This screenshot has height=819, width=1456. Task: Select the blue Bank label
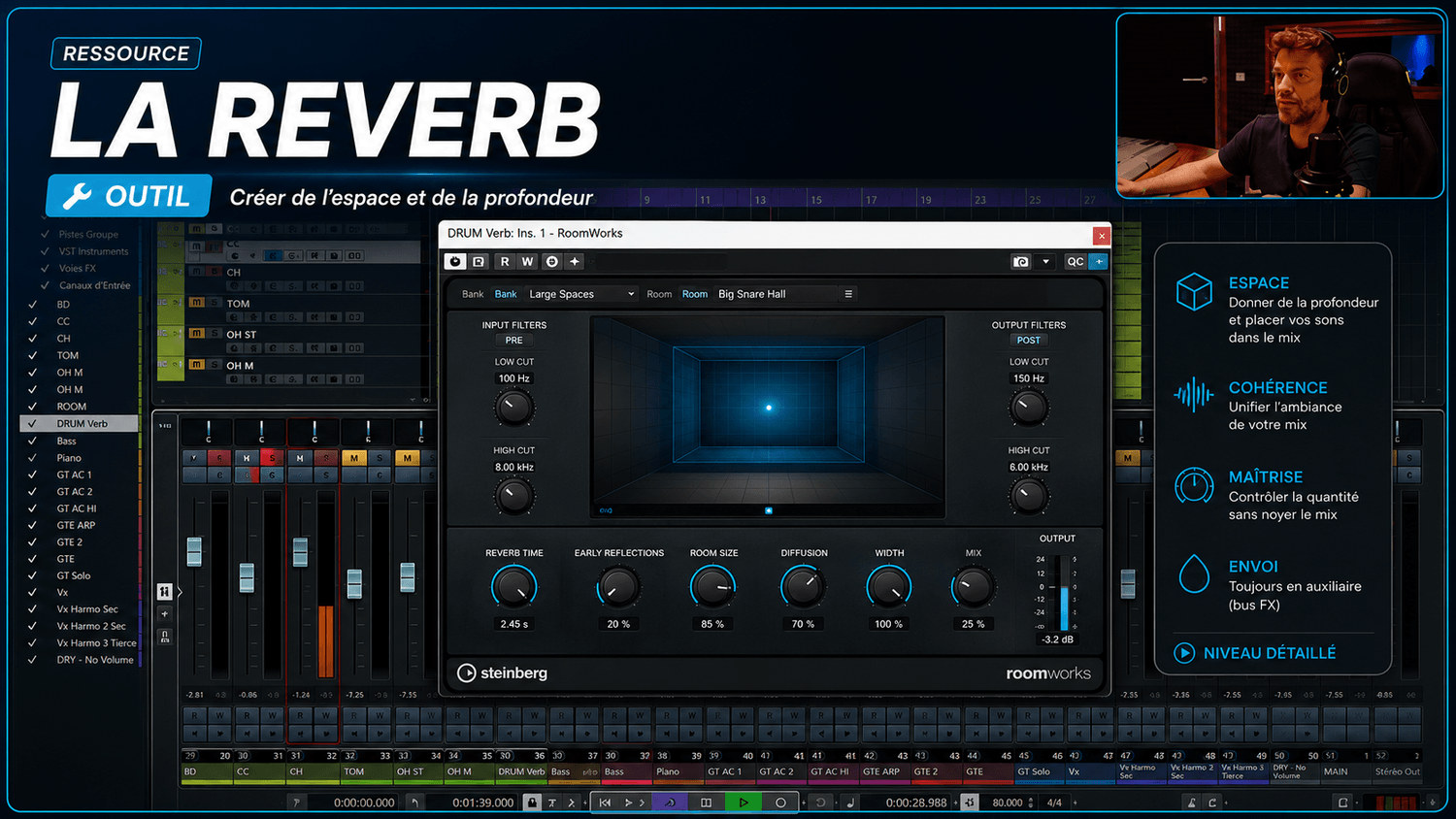pyautogui.click(x=506, y=294)
